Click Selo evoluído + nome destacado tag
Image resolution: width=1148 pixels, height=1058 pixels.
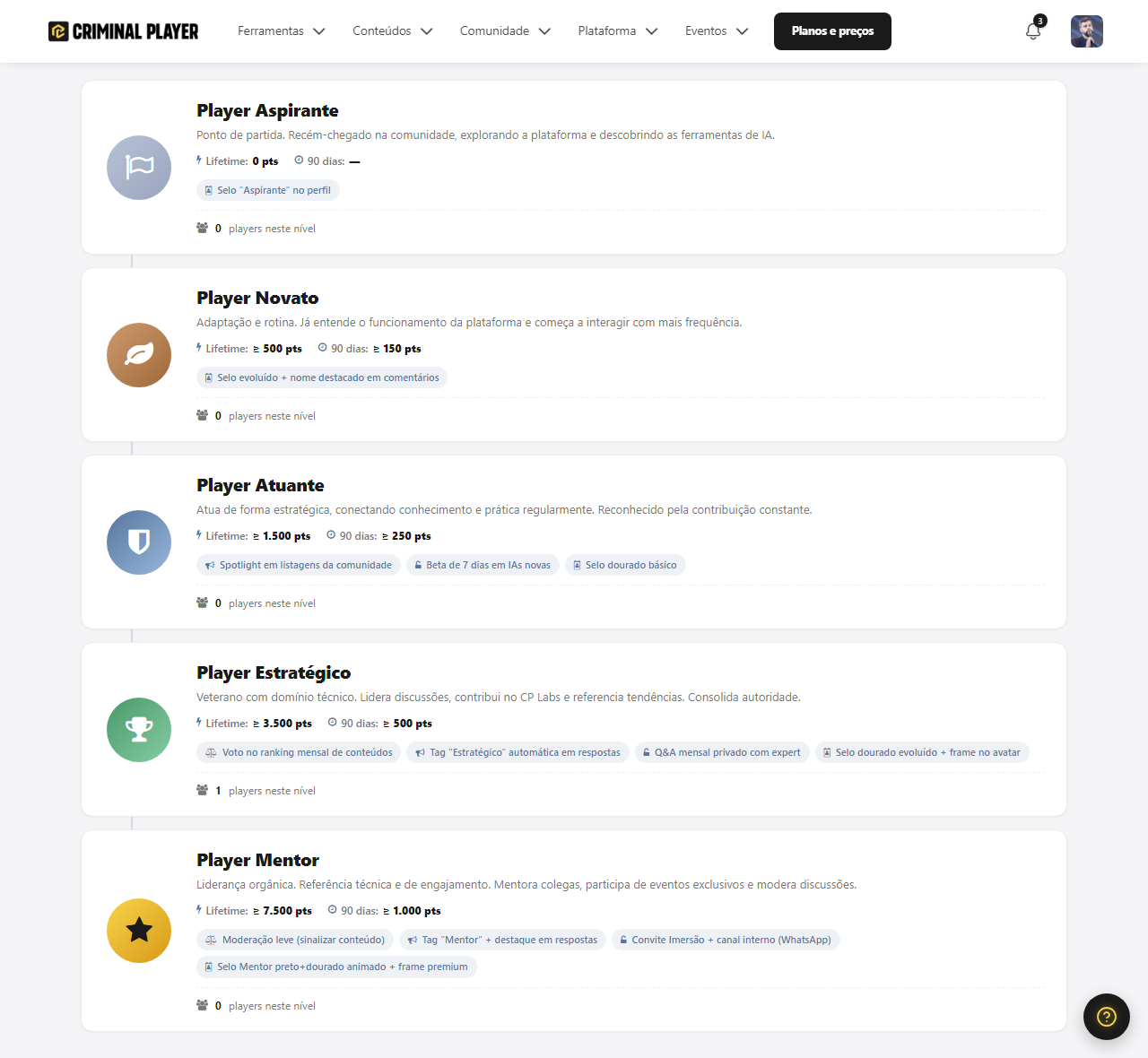coord(322,377)
